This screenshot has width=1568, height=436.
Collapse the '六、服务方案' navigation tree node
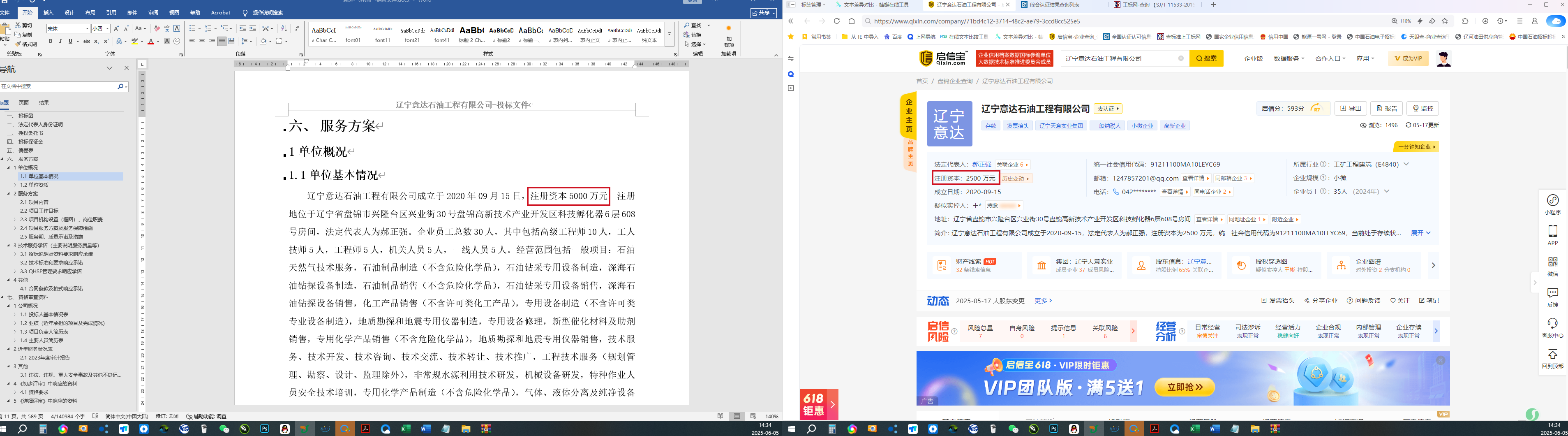[x=2, y=159]
